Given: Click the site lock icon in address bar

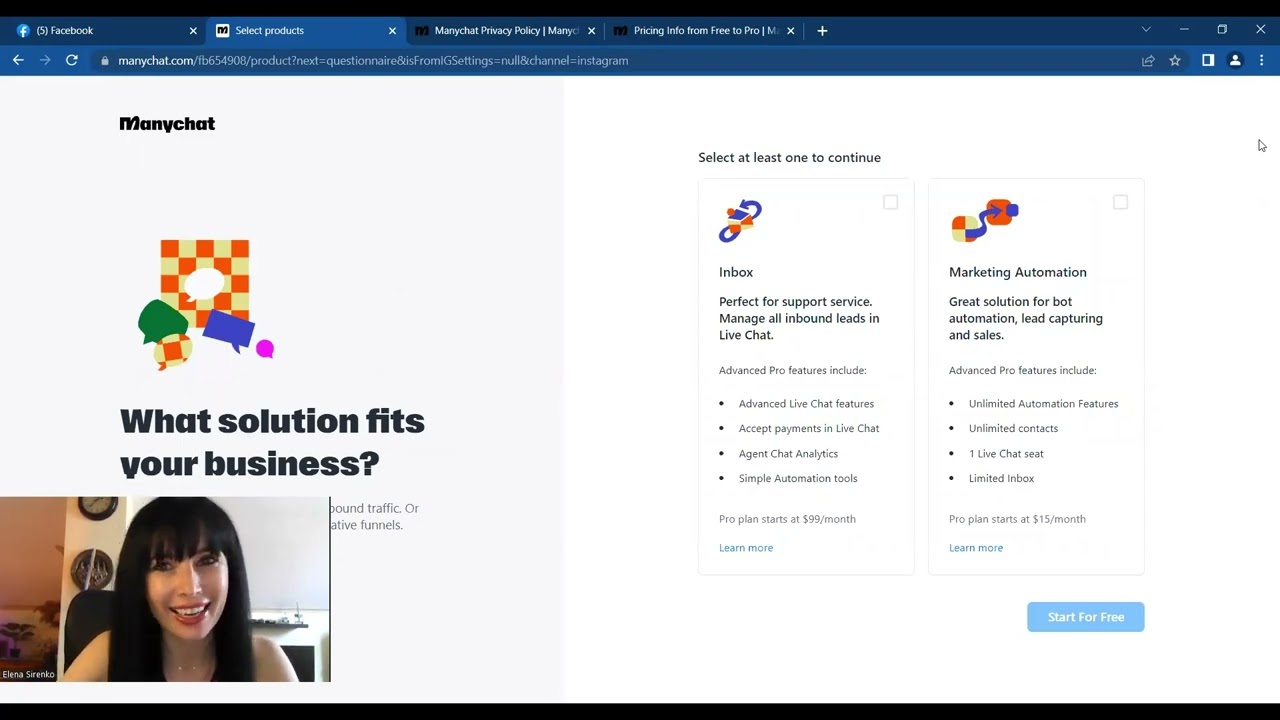Looking at the screenshot, I should (104, 61).
